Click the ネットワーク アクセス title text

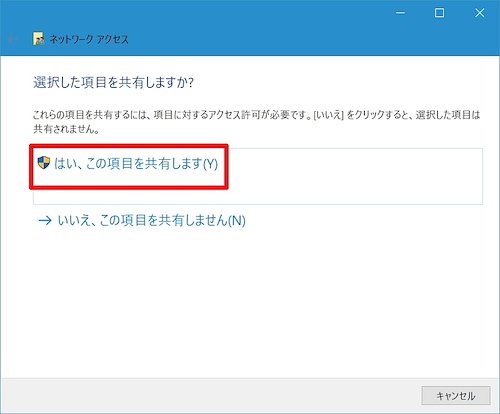click(x=89, y=39)
